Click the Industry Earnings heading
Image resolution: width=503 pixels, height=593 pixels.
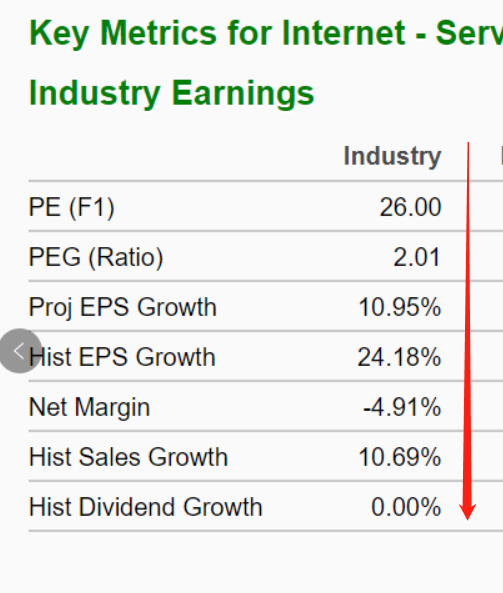[171, 93]
